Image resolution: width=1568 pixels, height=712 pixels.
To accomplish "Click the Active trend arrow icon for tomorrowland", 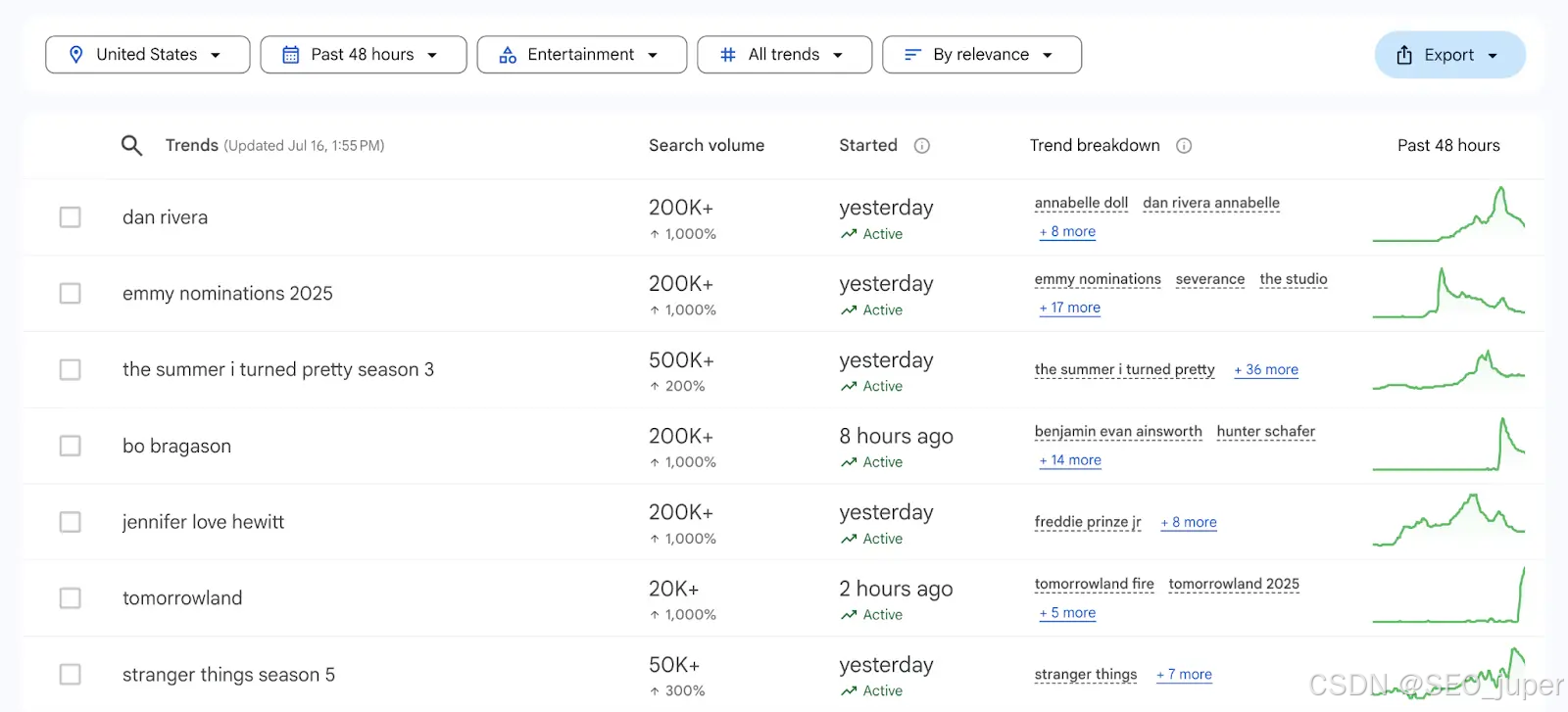I will [x=849, y=615].
